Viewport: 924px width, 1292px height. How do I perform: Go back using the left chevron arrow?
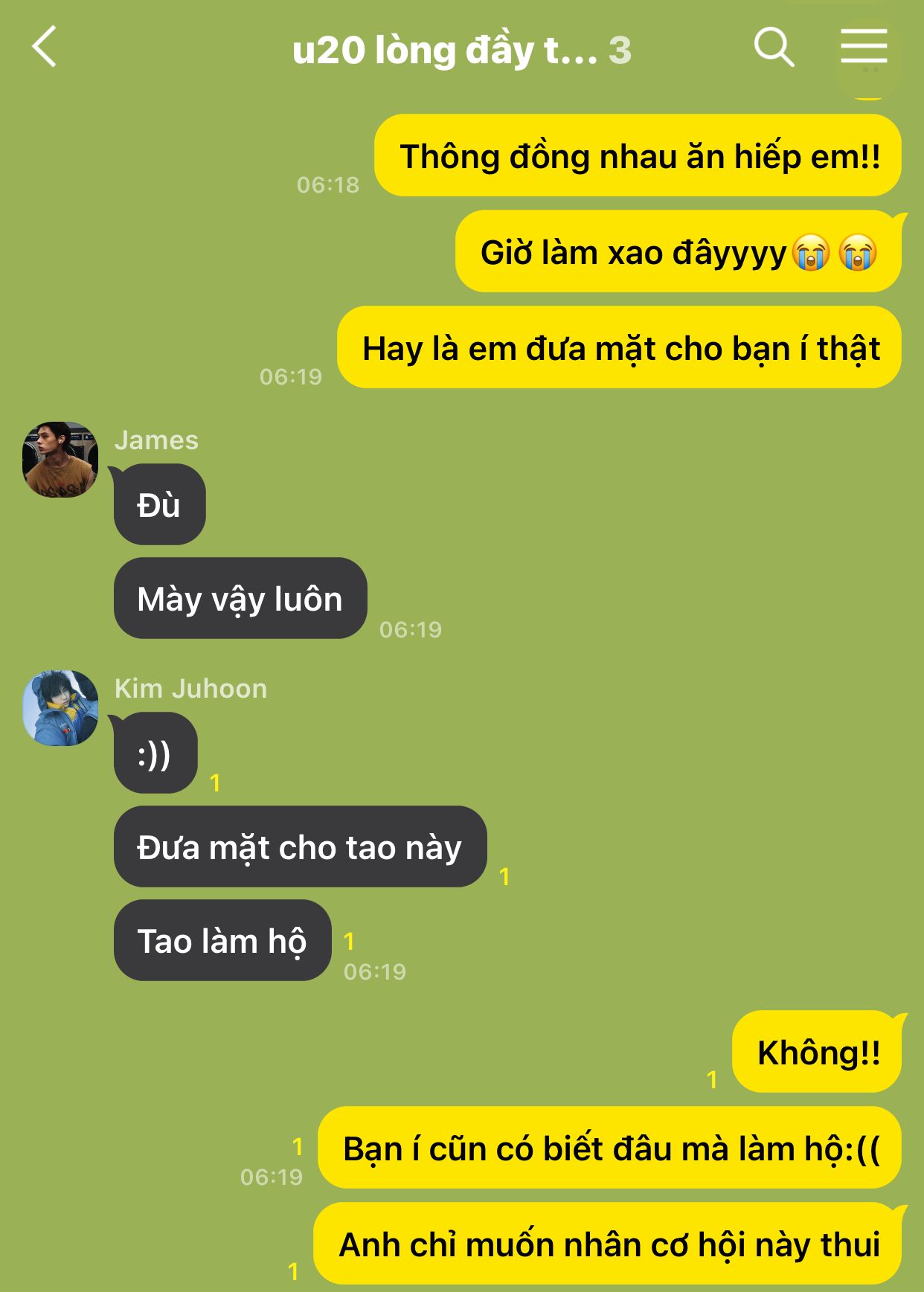tap(45, 47)
